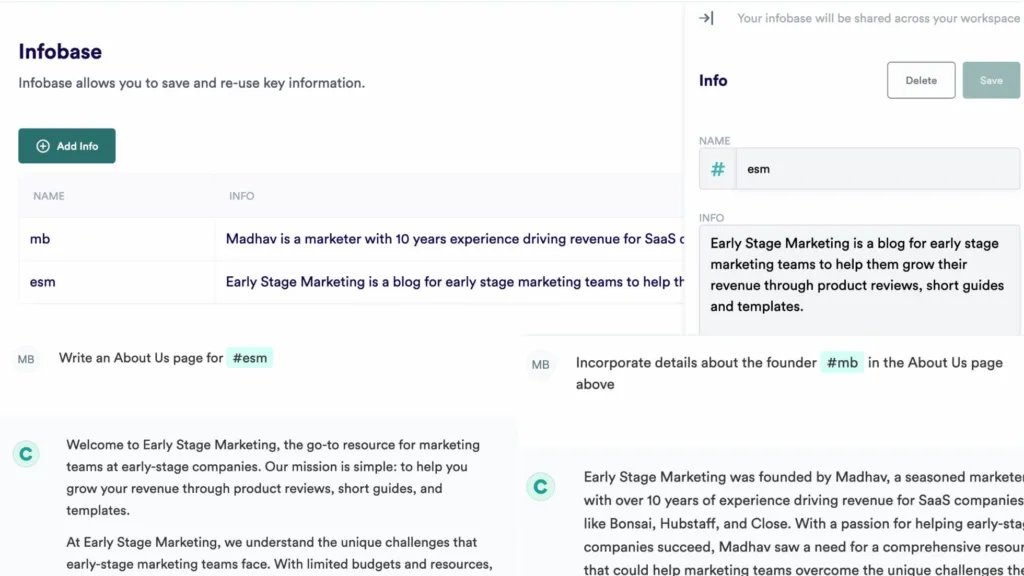This screenshot has height=576, width=1024.
Task: Click the #esm tag in the prompt
Action: tap(249, 358)
